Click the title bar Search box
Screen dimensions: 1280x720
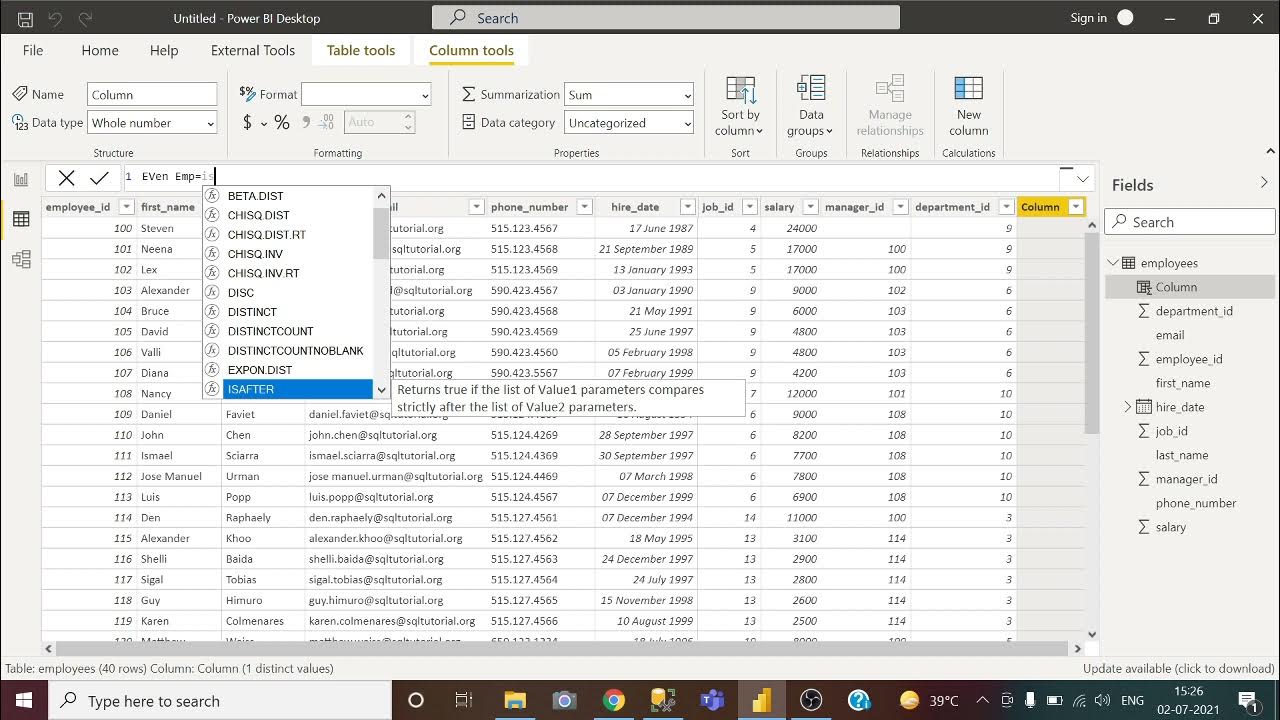(x=666, y=18)
